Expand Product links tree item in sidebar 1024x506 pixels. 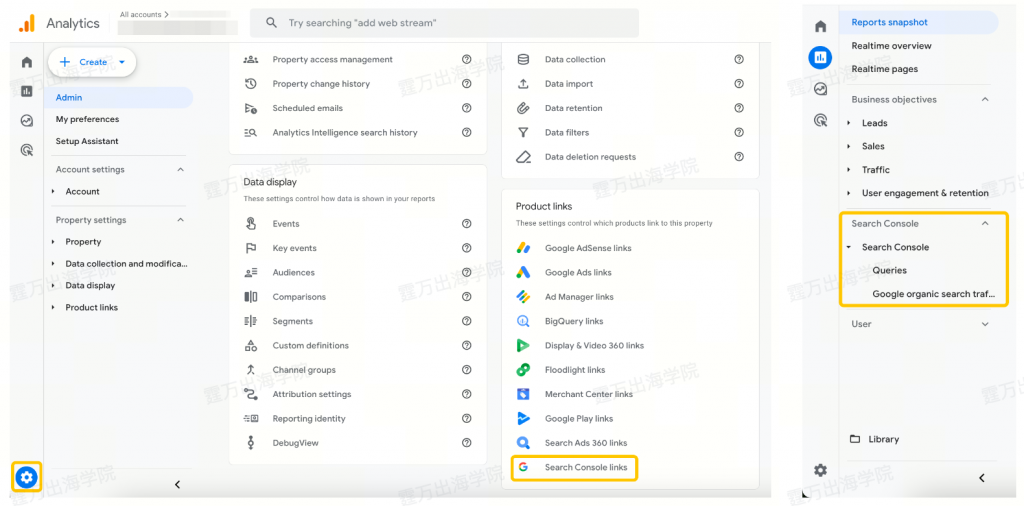tap(54, 308)
